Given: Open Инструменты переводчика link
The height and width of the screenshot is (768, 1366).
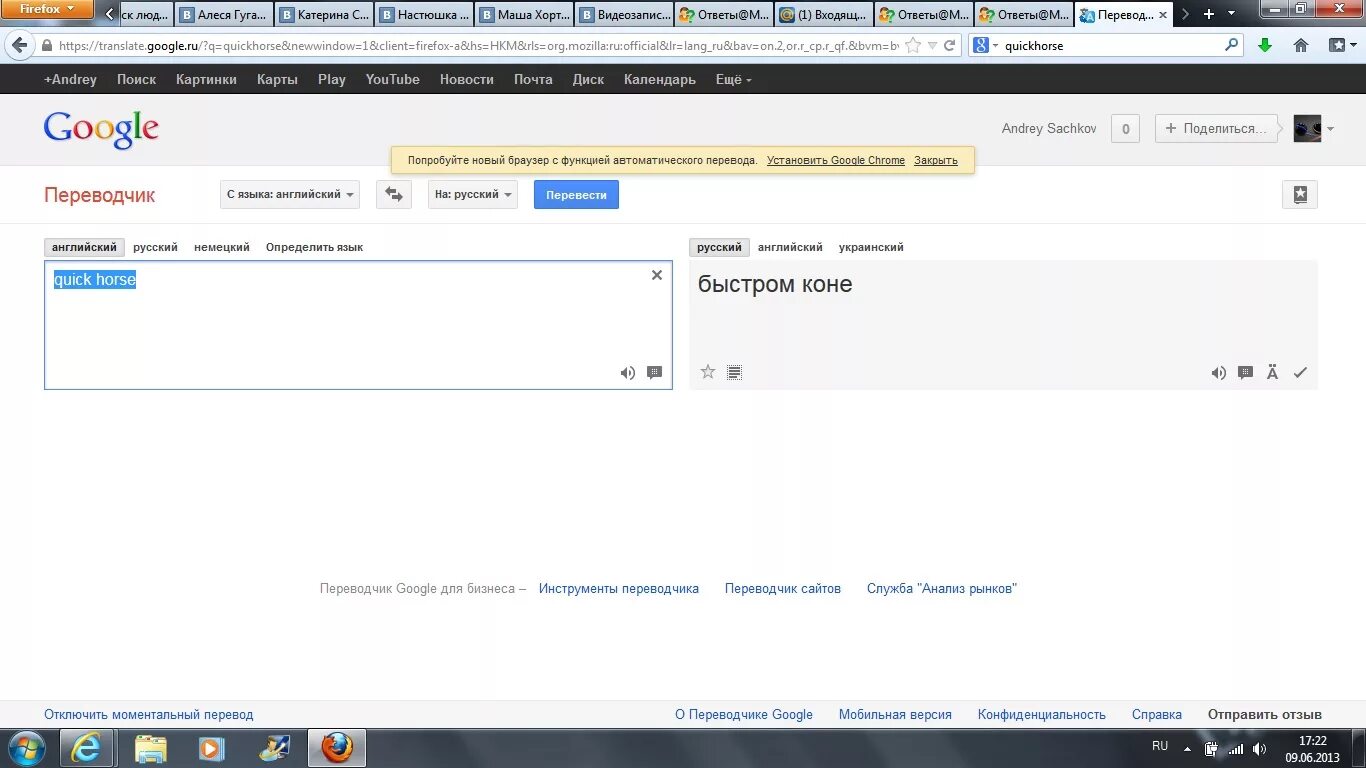Looking at the screenshot, I should (x=619, y=589).
